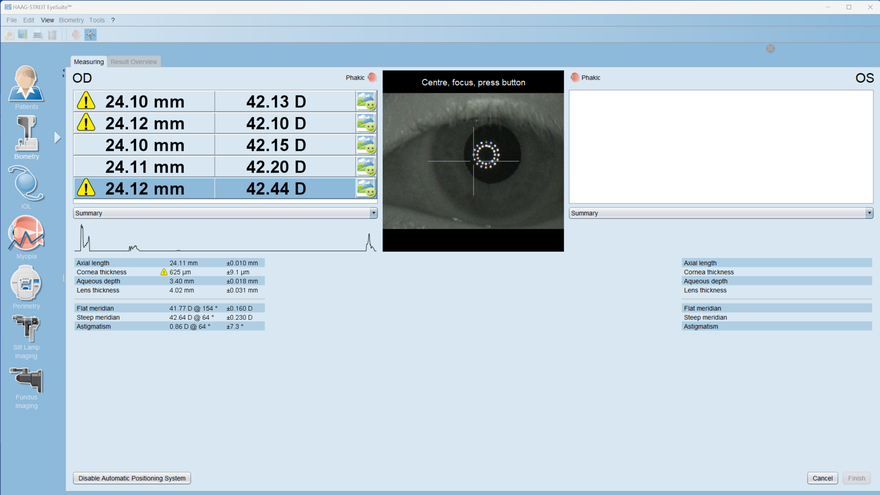Image resolution: width=880 pixels, height=495 pixels.
Task: Open the Biometry module
Action: tap(26, 138)
